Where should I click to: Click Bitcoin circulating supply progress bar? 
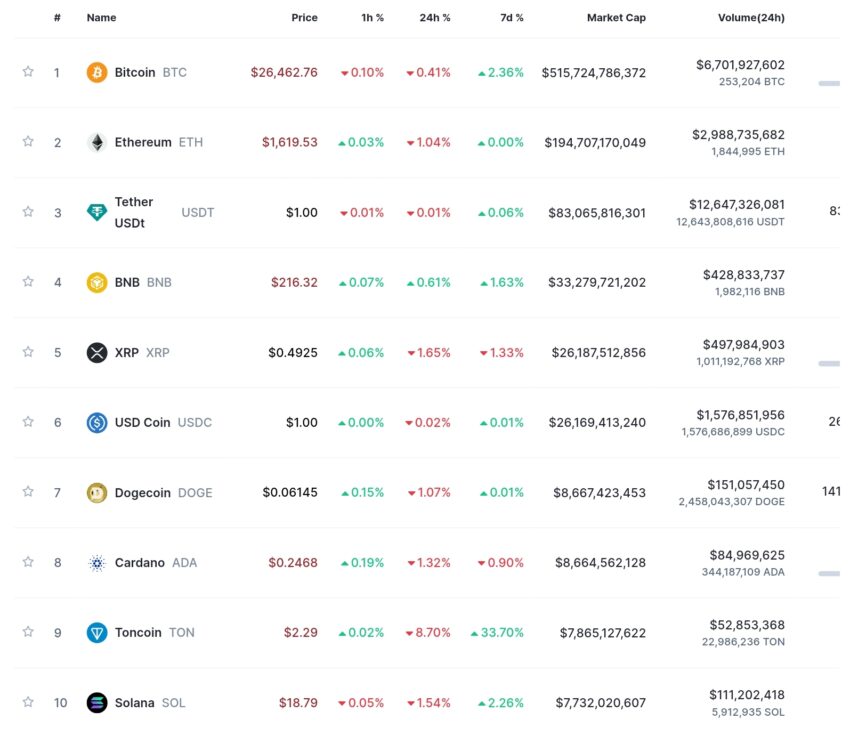pyautogui.click(x=829, y=83)
